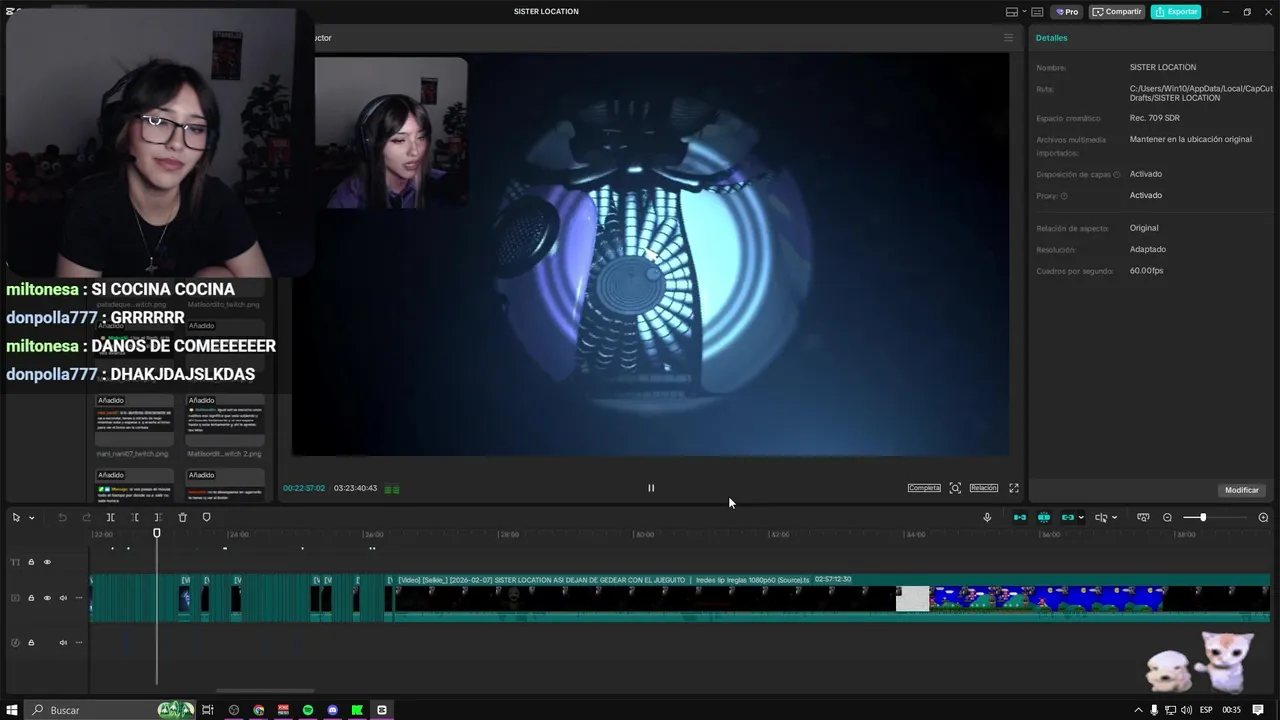Zoom in the timeline with plus icon
This screenshot has height=720, width=1280.
[1263, 517]
